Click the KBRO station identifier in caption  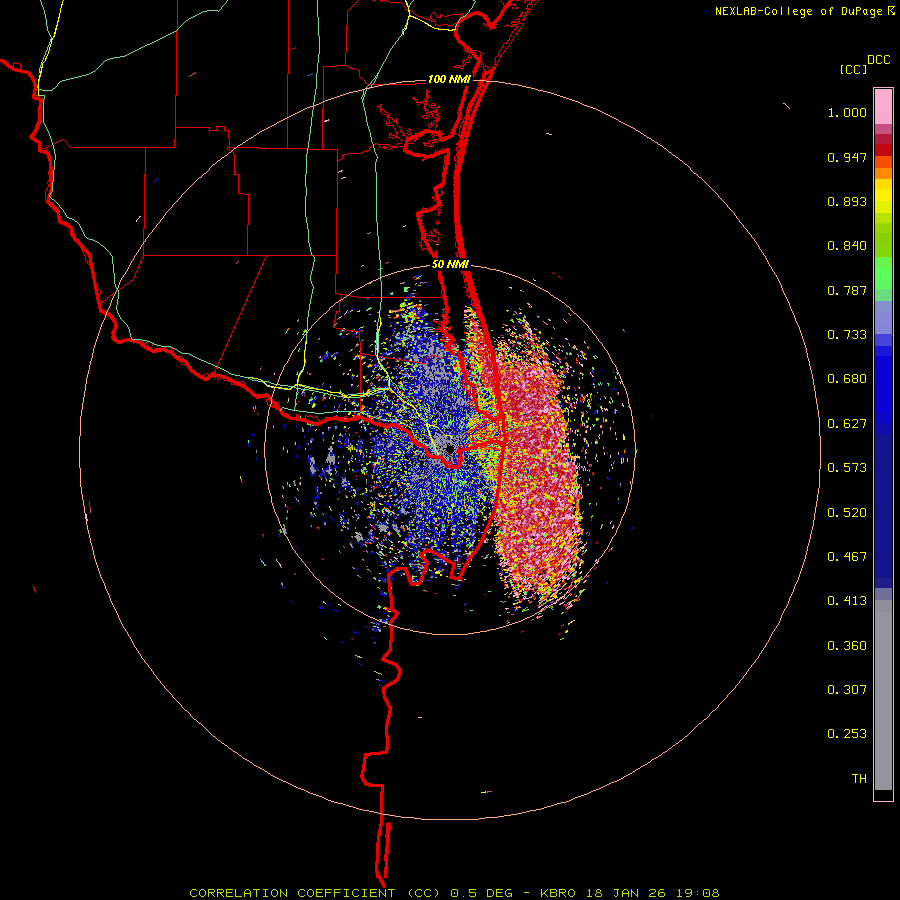pos(560,893)
